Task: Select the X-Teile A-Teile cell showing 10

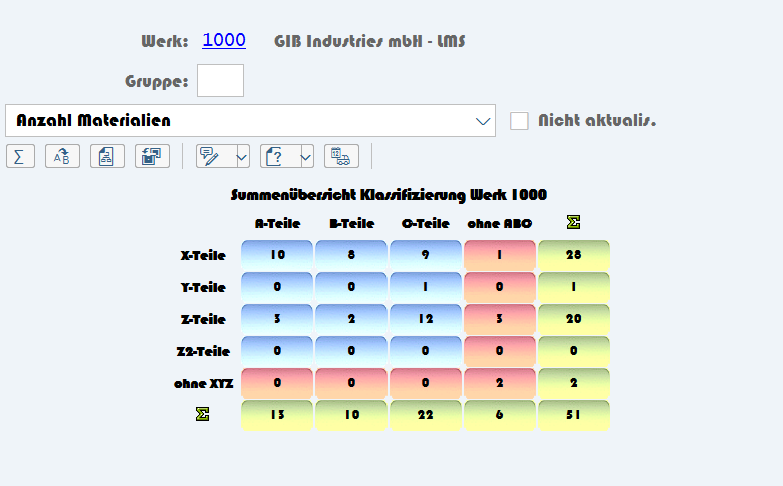Action: tap(277, 255)
